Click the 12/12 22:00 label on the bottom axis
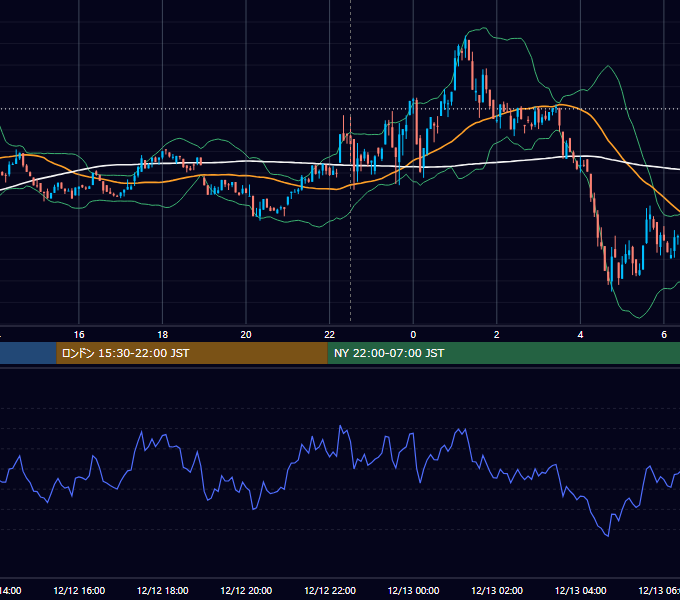The height and width of the screenshot is (600, 680). click(330, 590)
